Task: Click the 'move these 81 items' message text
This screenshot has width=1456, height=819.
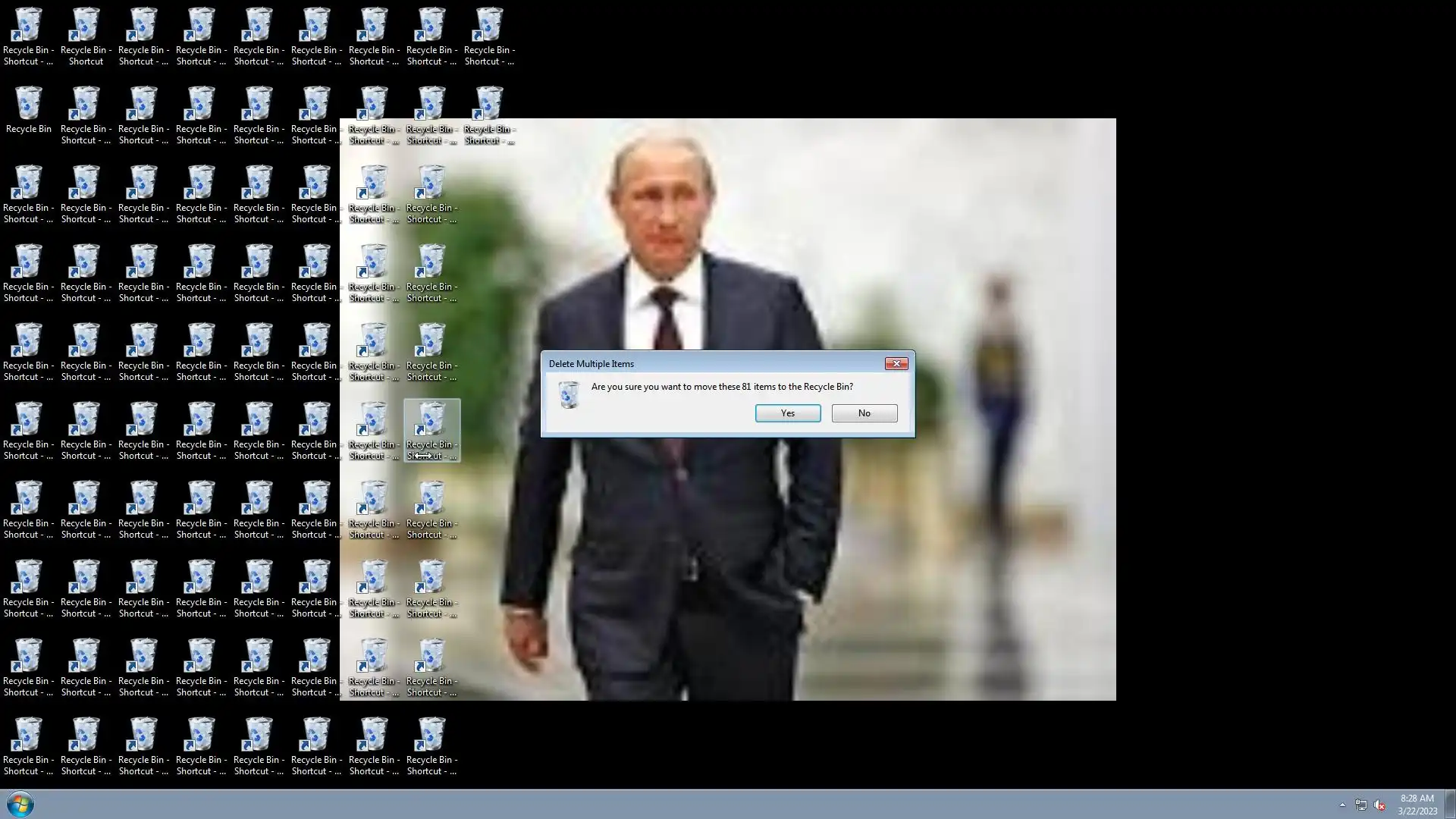Action: (722, 387)
